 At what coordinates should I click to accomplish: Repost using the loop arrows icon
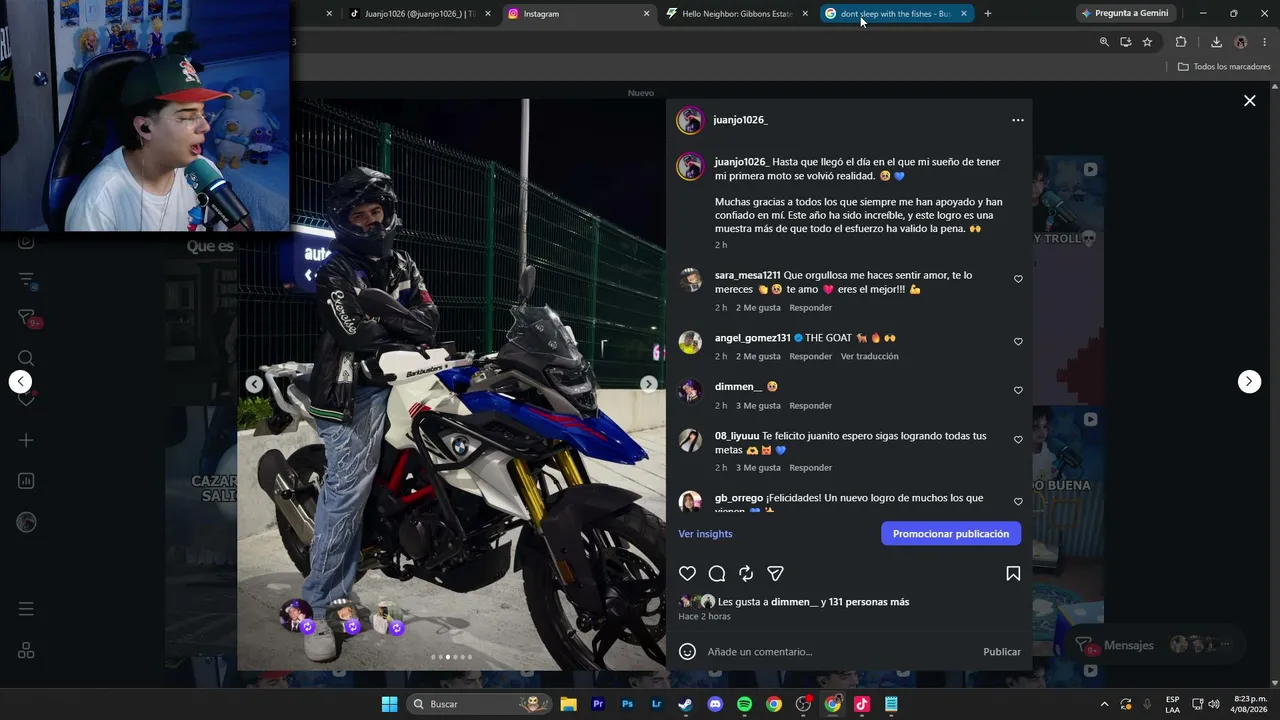coord(746,573)
